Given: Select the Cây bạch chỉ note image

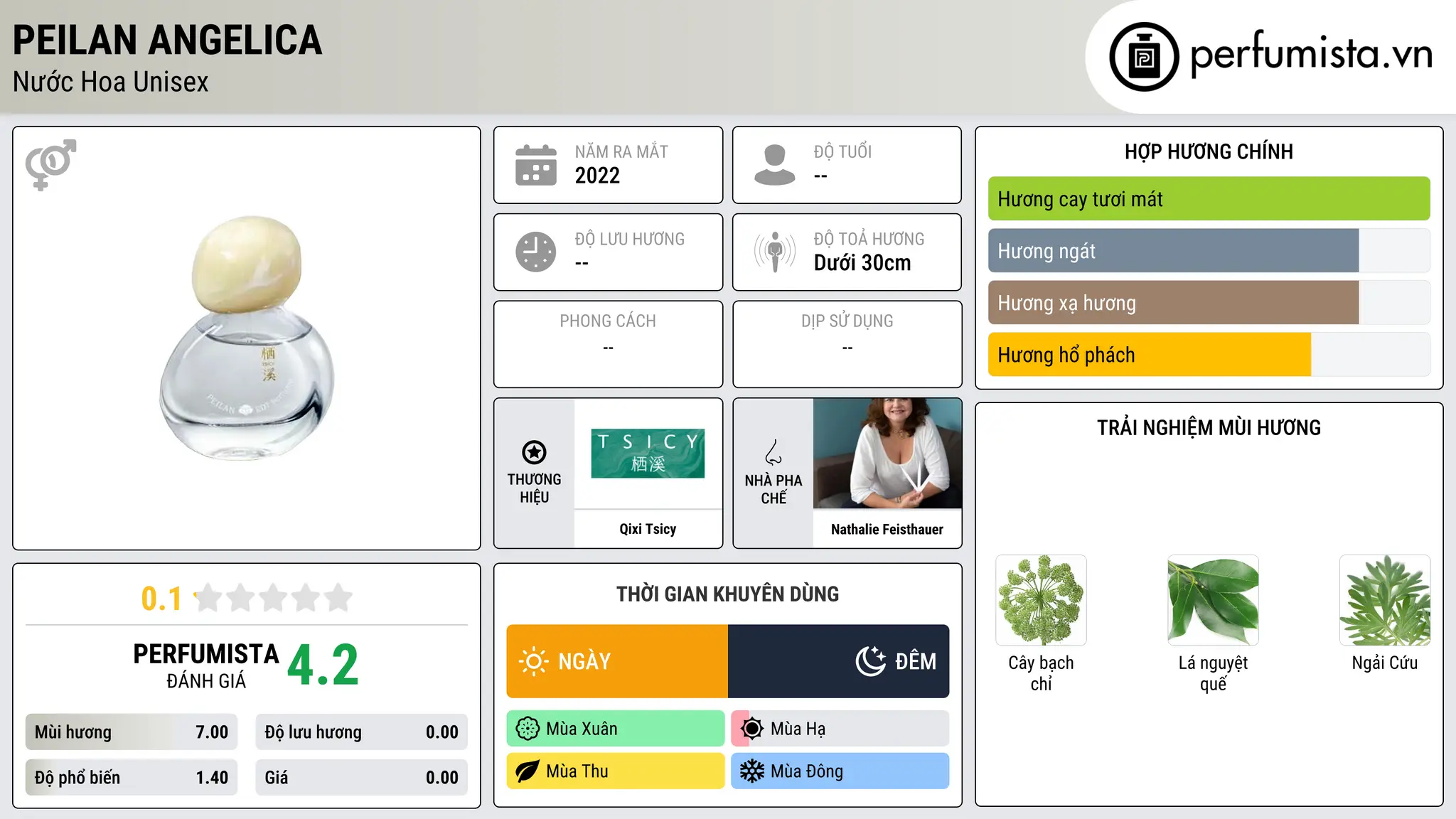Looking at the screenshot, I should [x=1041, y=600].
